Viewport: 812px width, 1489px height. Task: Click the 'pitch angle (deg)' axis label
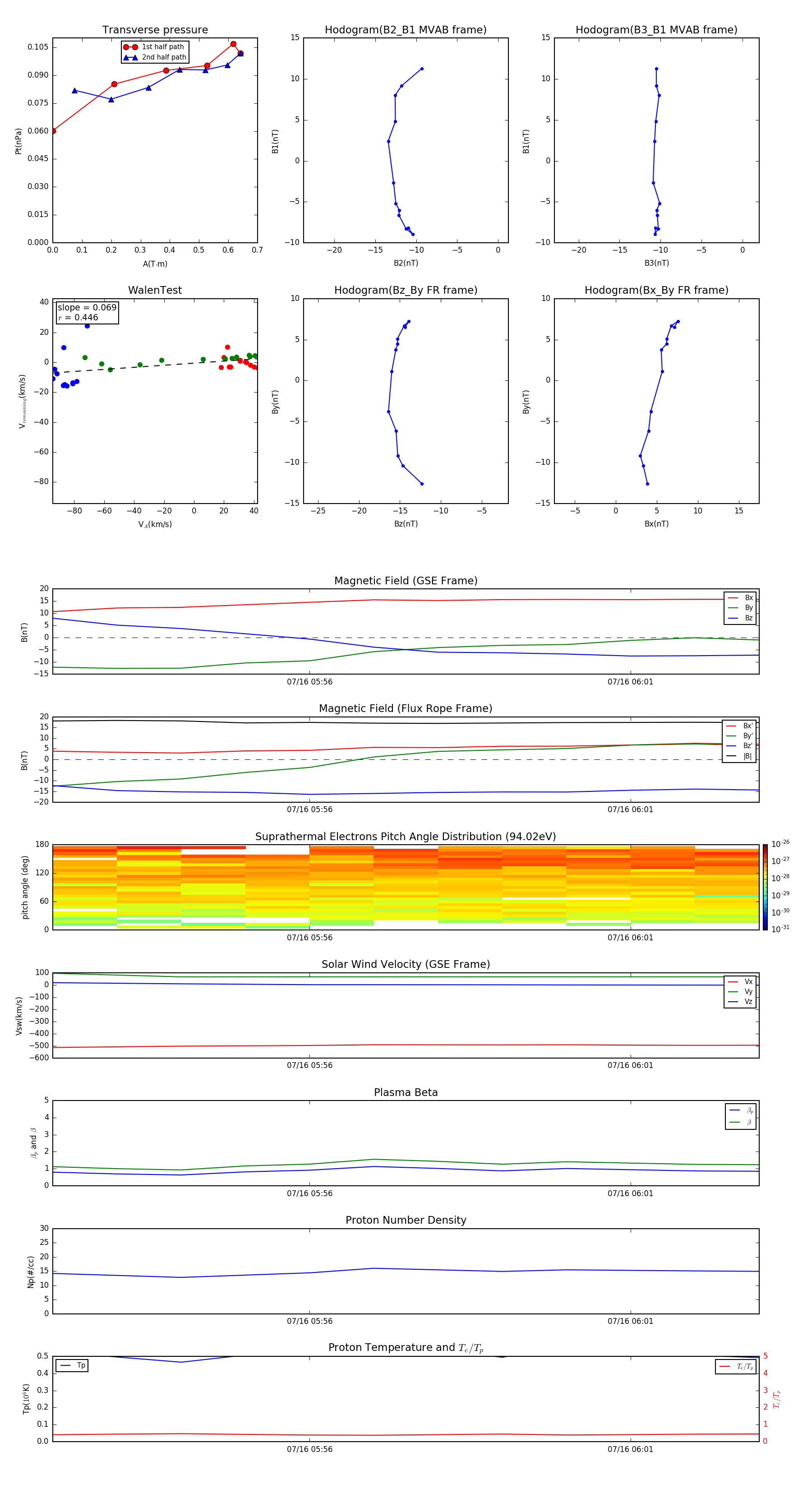click(x=25, y=887)
